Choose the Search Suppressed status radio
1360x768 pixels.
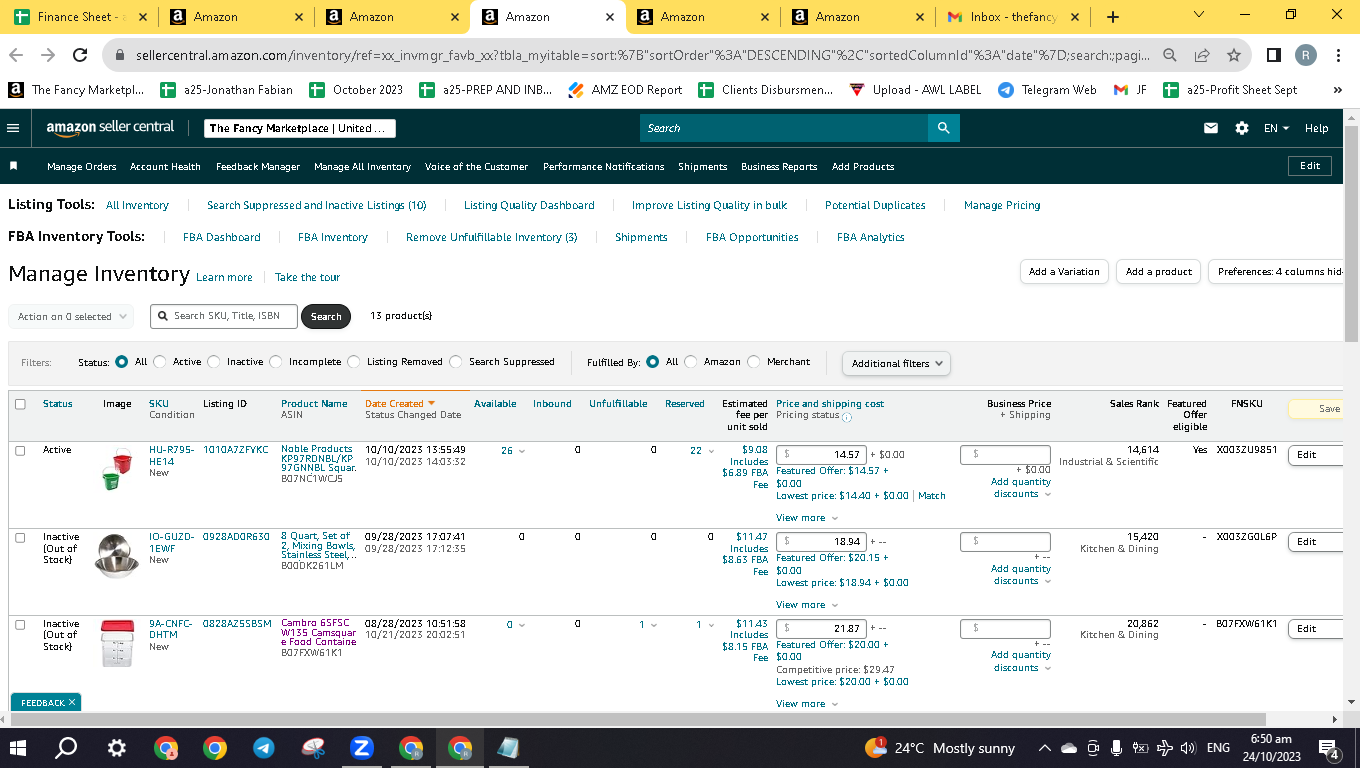pyautogui.click(x=456, y=362)
